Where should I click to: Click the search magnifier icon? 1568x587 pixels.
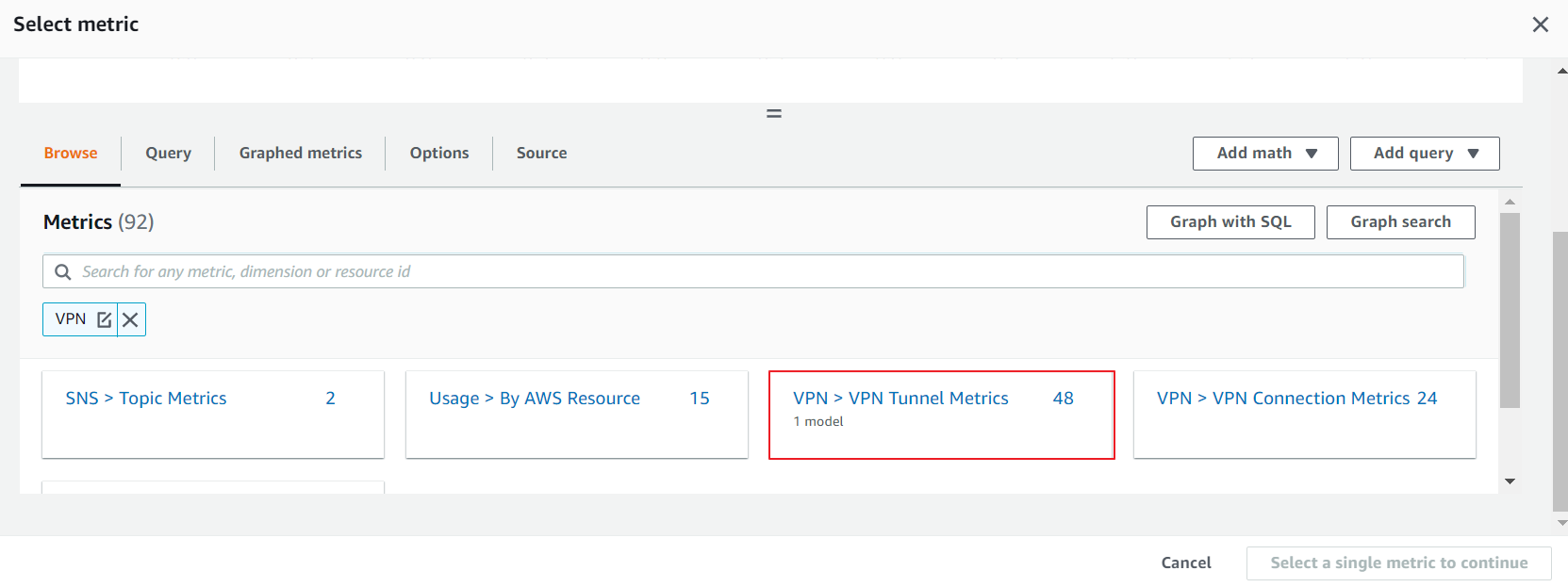click(x=63, y=272)
